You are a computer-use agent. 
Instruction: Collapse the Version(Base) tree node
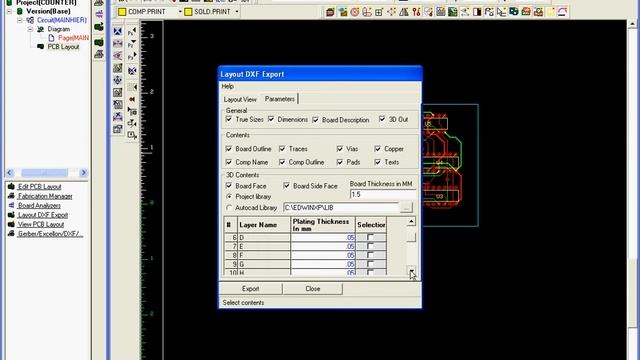[x=9, y=11]
